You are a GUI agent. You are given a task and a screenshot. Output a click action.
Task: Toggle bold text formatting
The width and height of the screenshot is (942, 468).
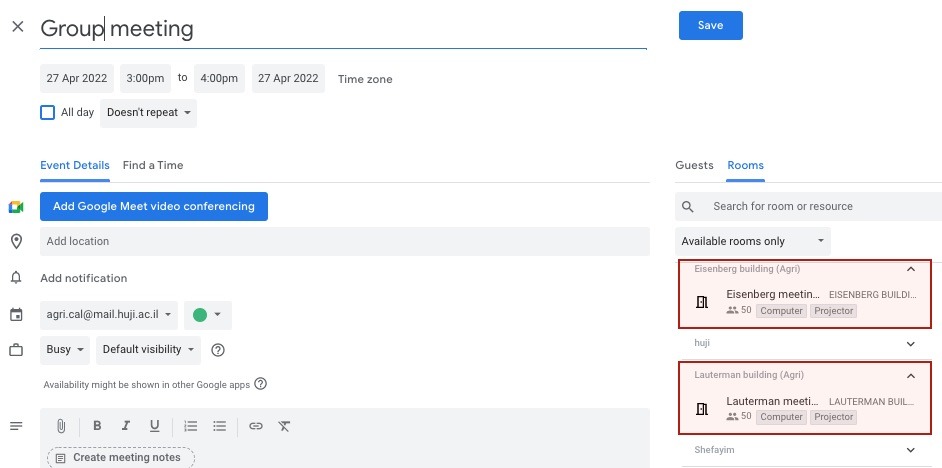click(97, 426)
